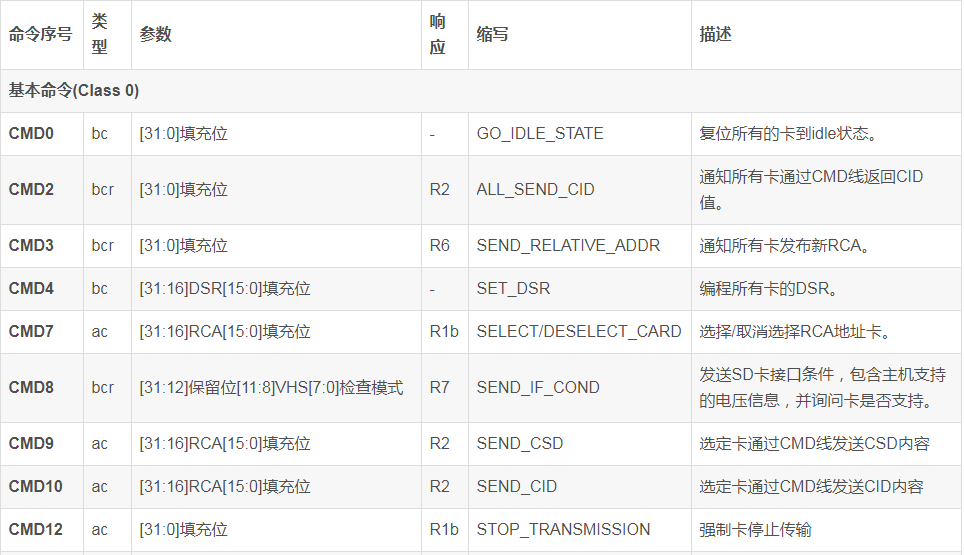Click the R7 response cell
Screen dimensions: 964x555
coord(440,387)
